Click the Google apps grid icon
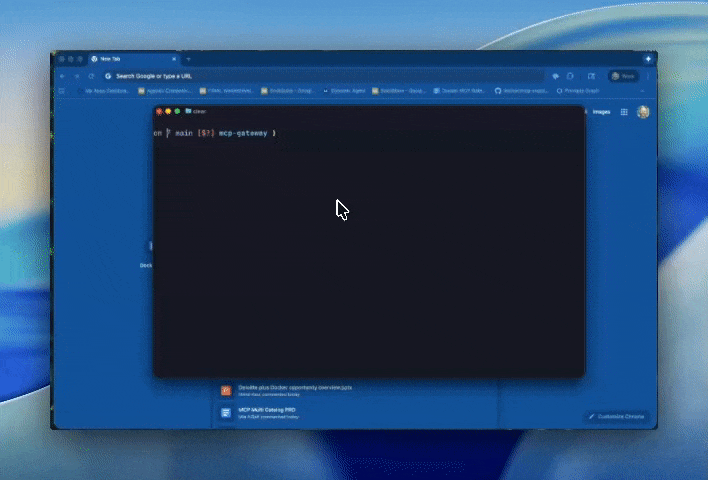The width and height of the screenshot is (708, 480). coord(624,112)
